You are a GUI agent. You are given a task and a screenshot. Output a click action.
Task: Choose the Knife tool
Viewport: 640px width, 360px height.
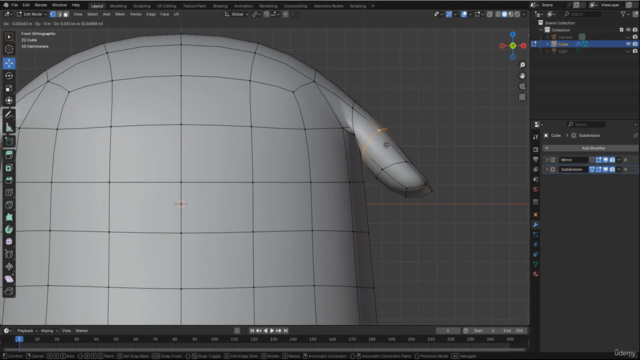tap(9, 205)
